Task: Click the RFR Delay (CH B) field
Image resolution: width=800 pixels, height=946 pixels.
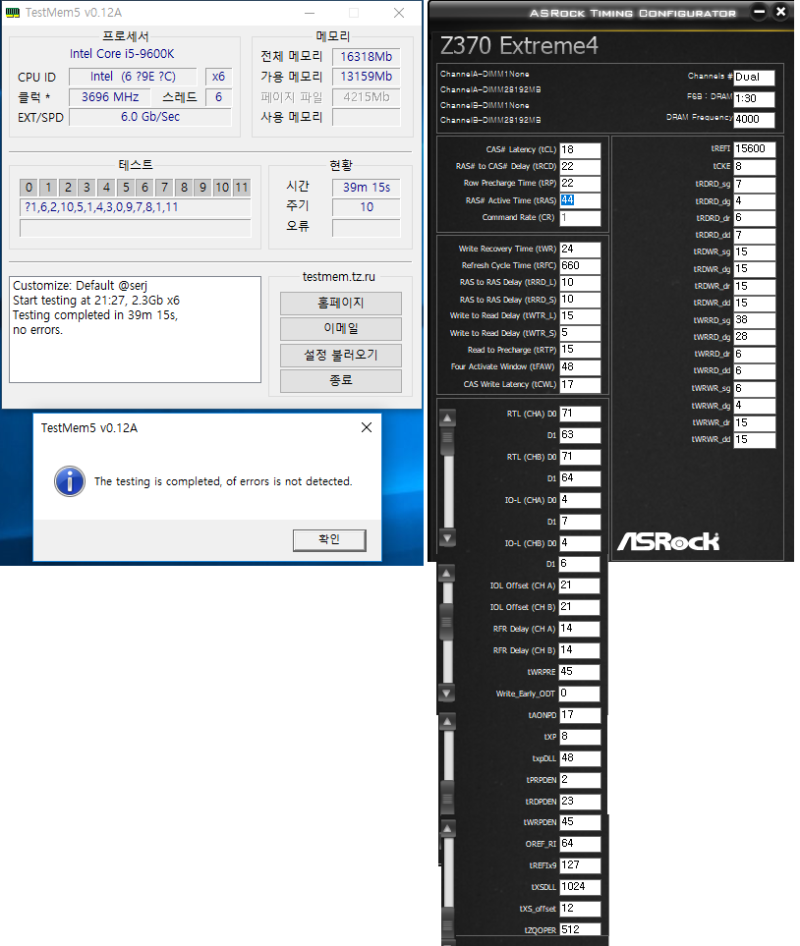Action: (x=579, y=650)
